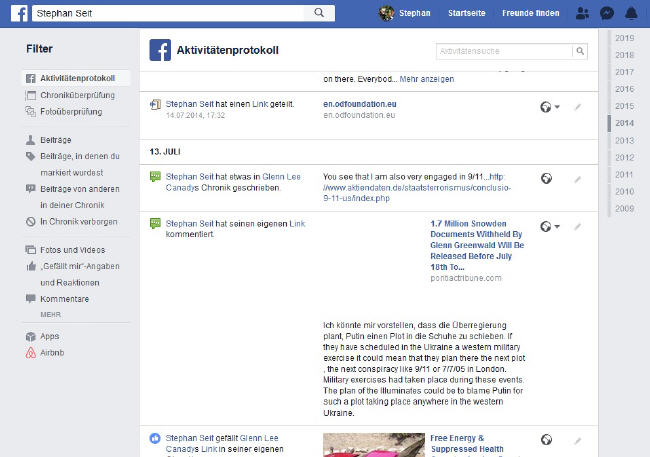Jump to year 2017 in timeline
The height and width of the screenshot is (457, 650).
(x=625, y=72)
